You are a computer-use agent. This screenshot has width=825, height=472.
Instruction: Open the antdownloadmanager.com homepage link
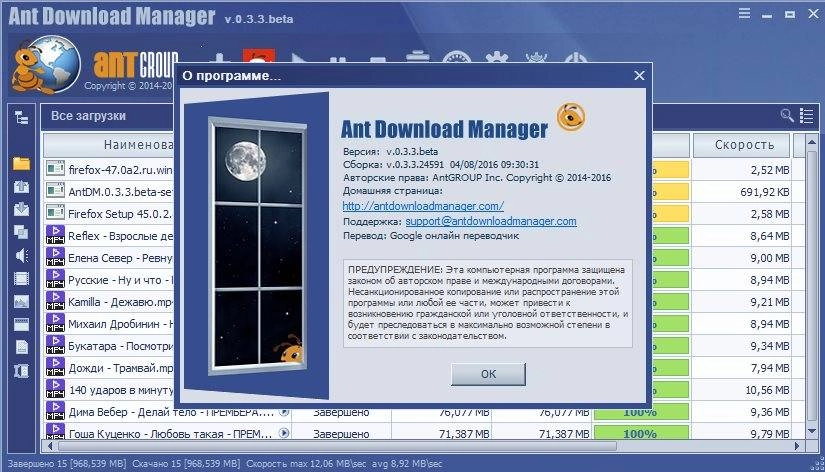pyautogui.click(x=423, y=206)
